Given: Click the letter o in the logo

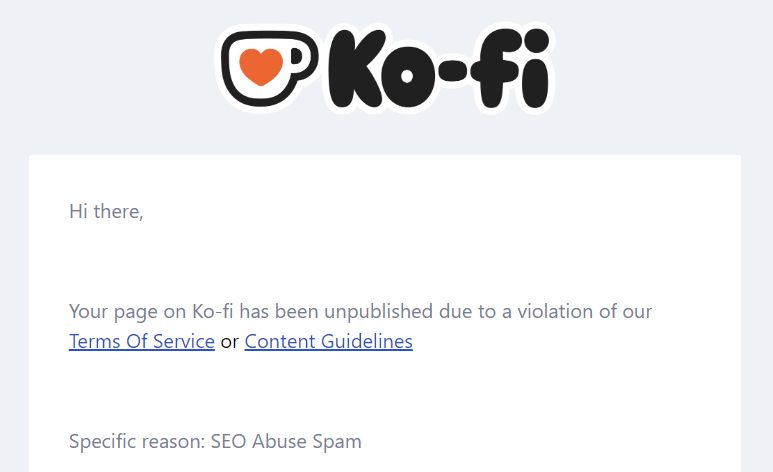Looking at the screenshot, I should pos(407,76).
